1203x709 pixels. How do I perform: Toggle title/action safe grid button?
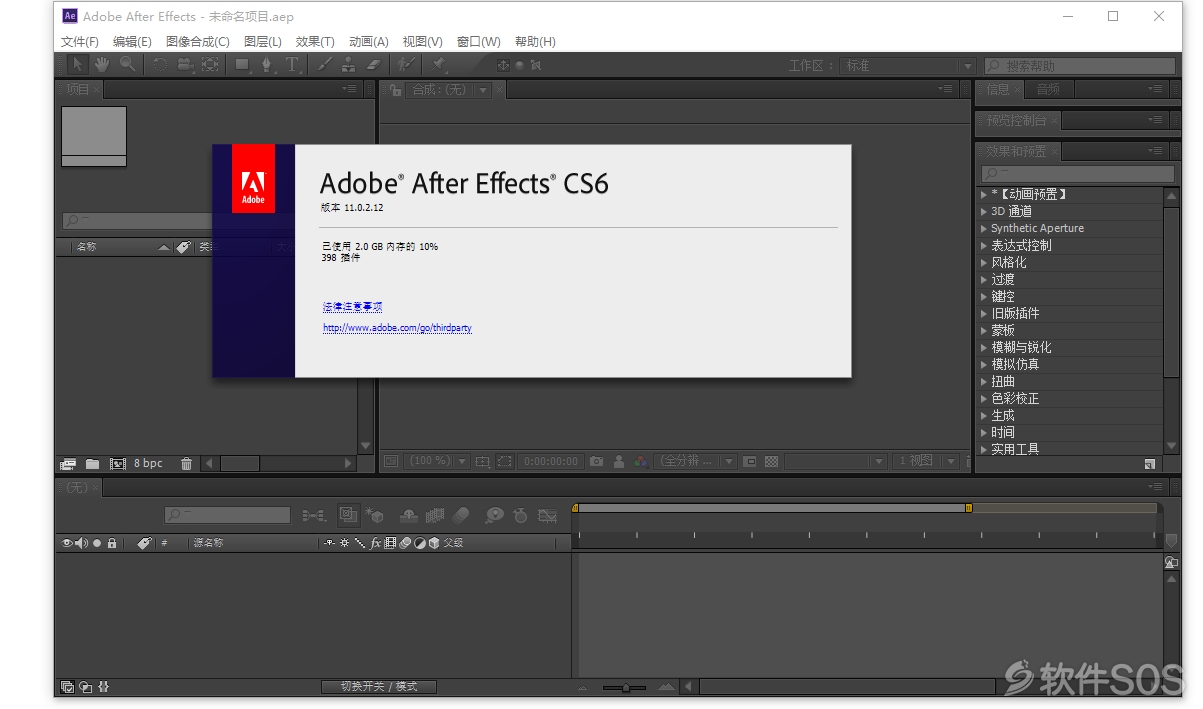[482, 461]
